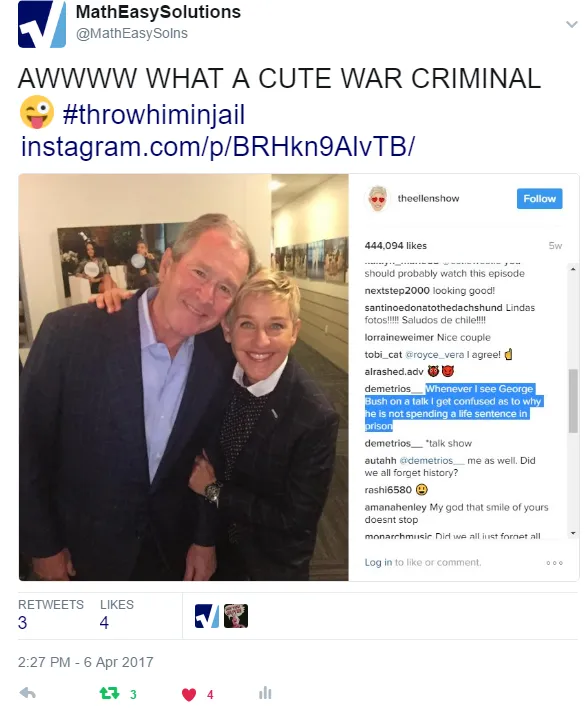The height and width of the screenshot is (712, 586).
Task: Click the Log in link
Action: pos(378,562)
